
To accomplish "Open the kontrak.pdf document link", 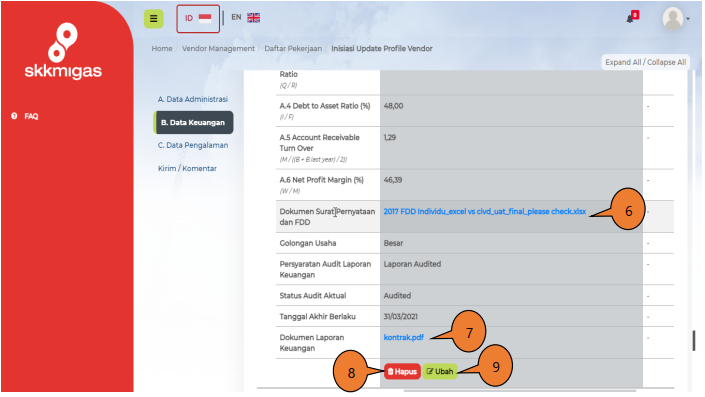I will (403, 338).
